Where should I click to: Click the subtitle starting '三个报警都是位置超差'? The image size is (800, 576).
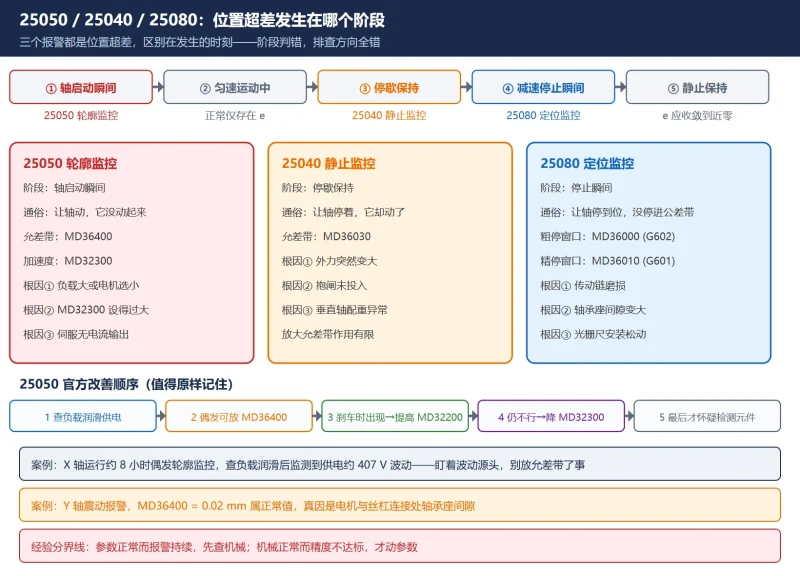[x=200, y=42]
